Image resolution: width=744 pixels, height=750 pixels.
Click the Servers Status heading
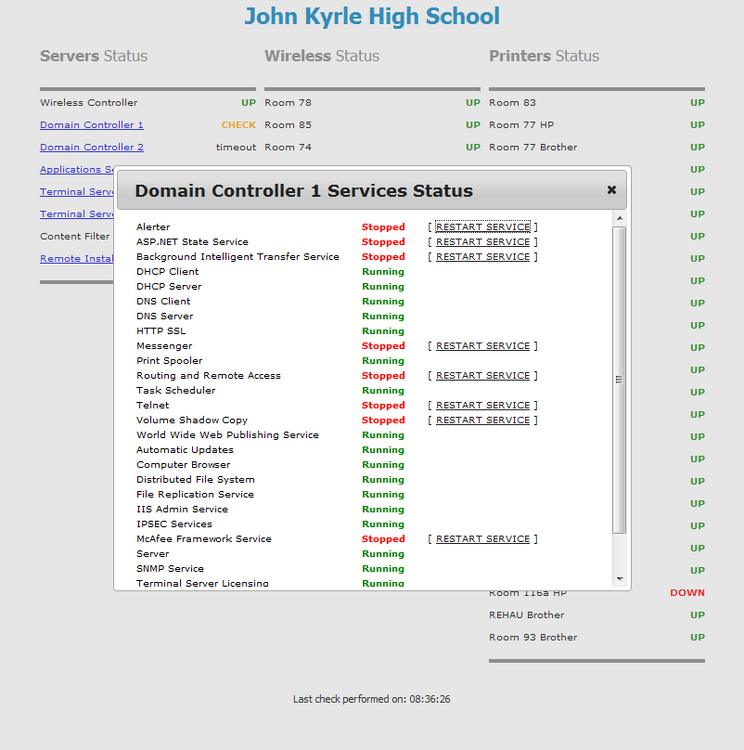tap(94, 55)
